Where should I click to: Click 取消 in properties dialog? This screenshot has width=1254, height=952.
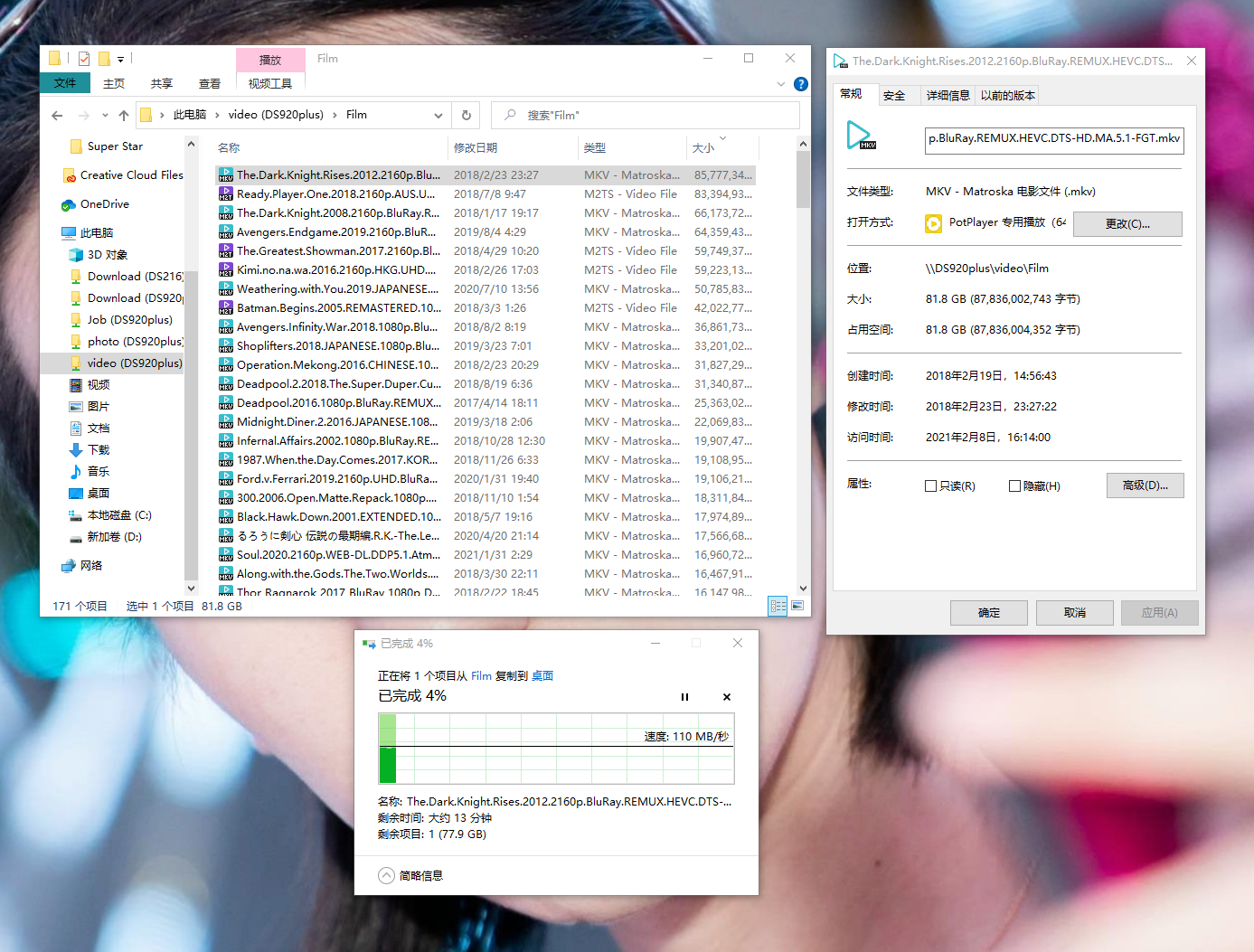1074,613
